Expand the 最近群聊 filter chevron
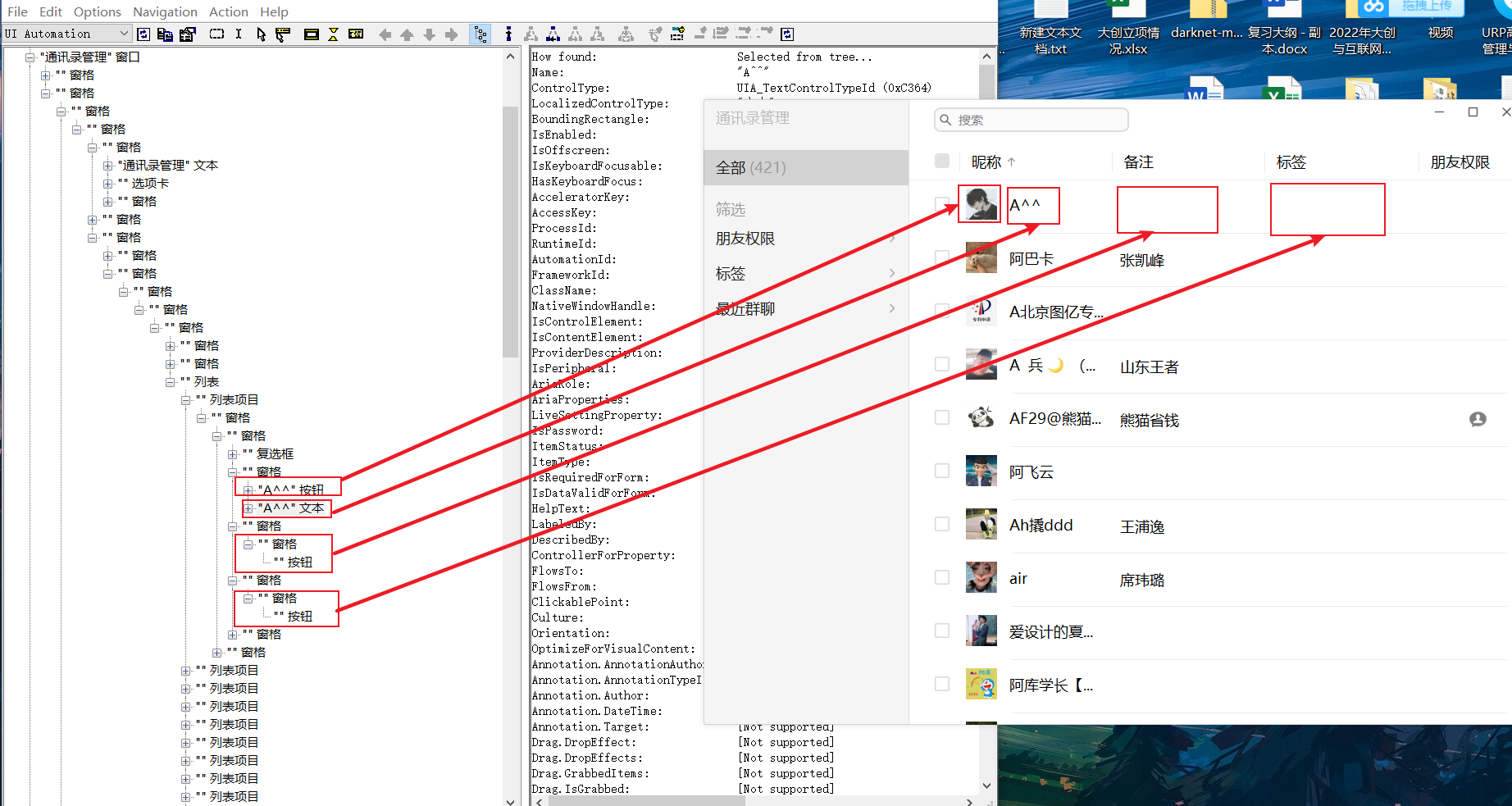The width and height of the screenshot is (1512, 806). (x=892, y=308)
